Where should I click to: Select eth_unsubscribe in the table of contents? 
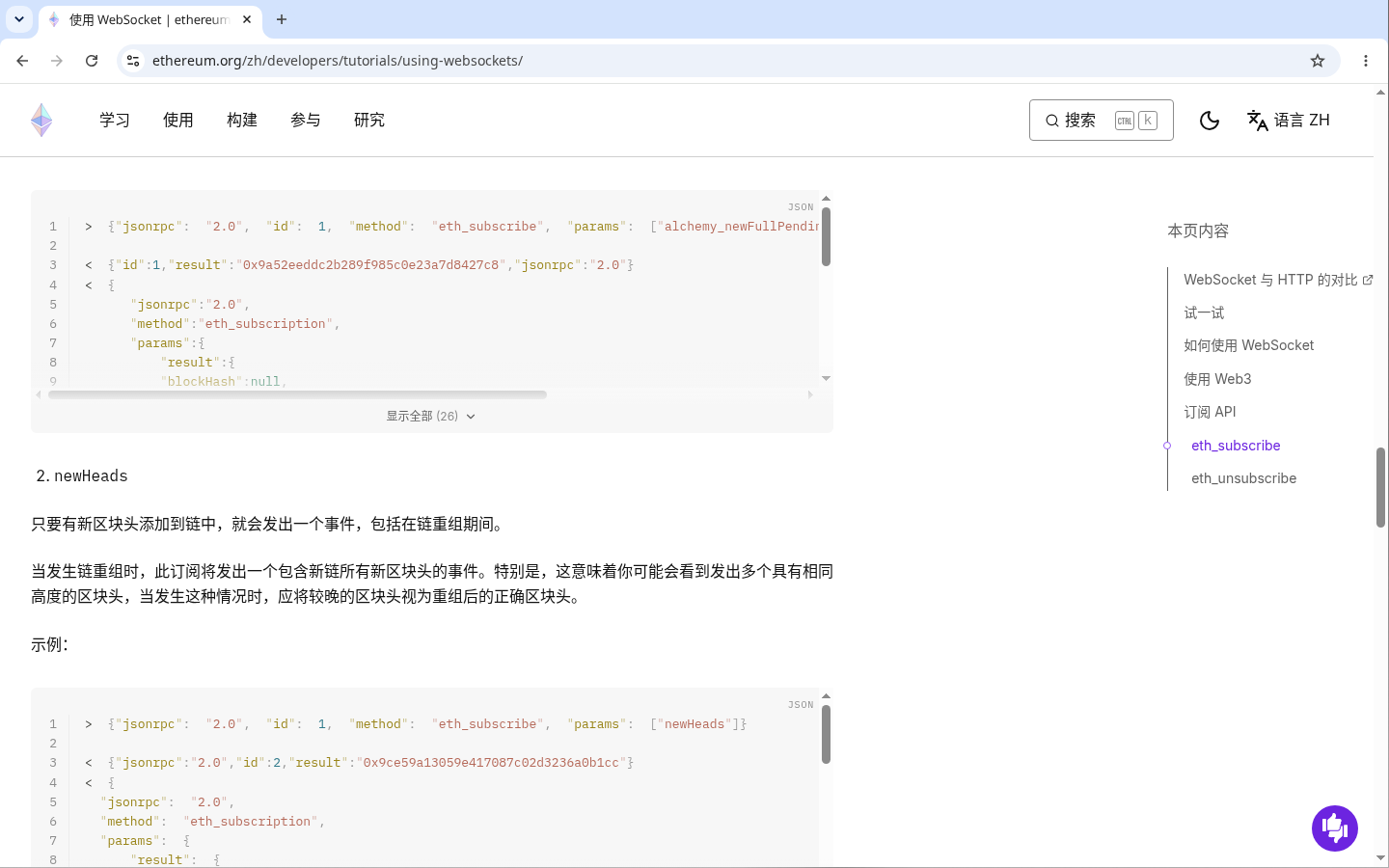coord(1243,478)
